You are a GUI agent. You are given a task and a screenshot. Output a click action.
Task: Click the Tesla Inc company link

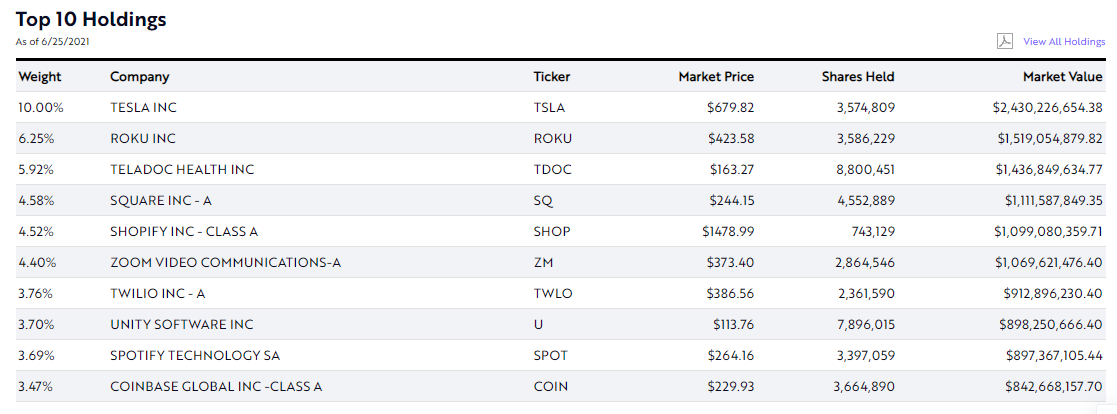coord(143,107)
